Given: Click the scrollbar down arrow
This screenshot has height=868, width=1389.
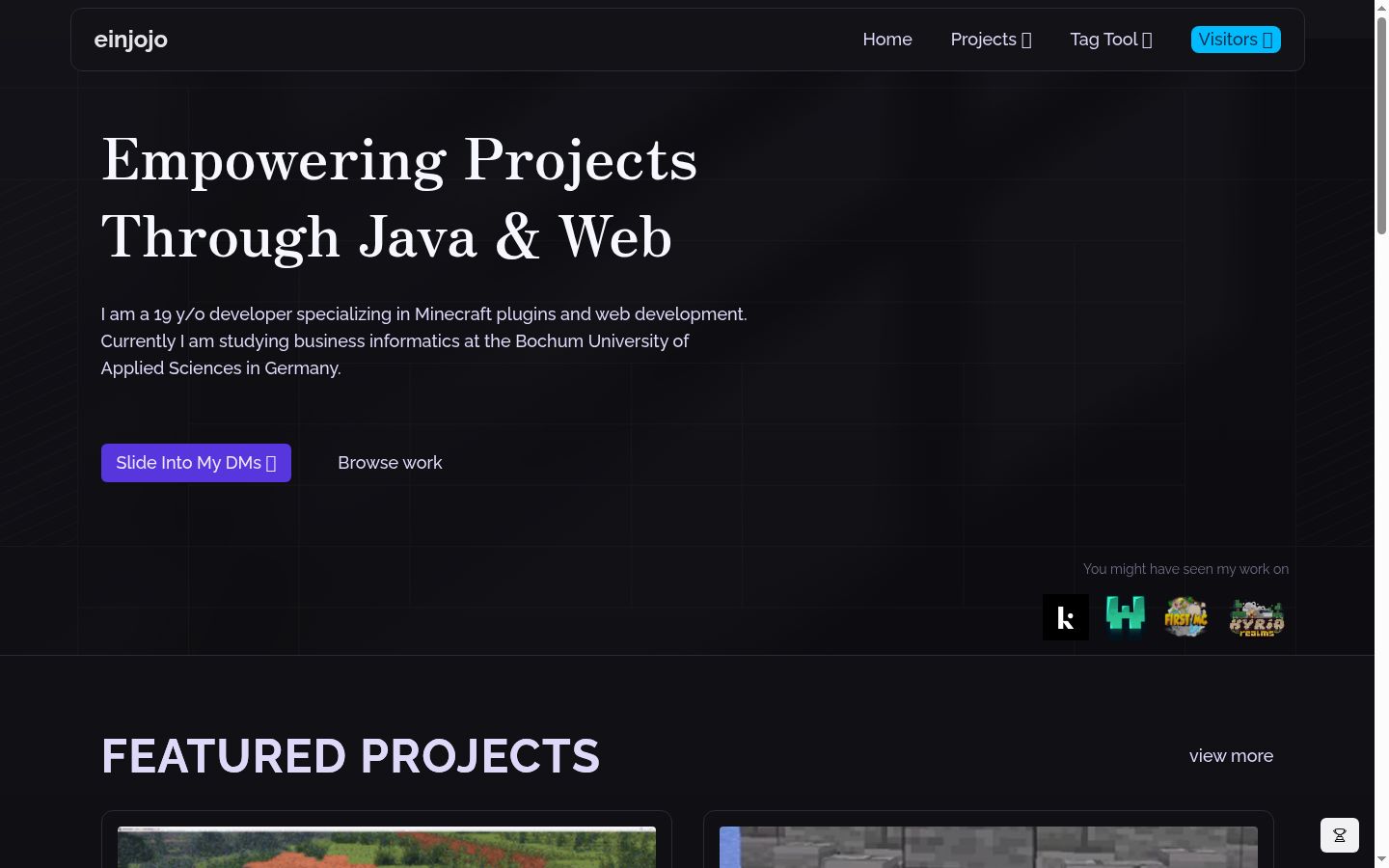Looking at the screenshot, I should [x=1381, y=859].
